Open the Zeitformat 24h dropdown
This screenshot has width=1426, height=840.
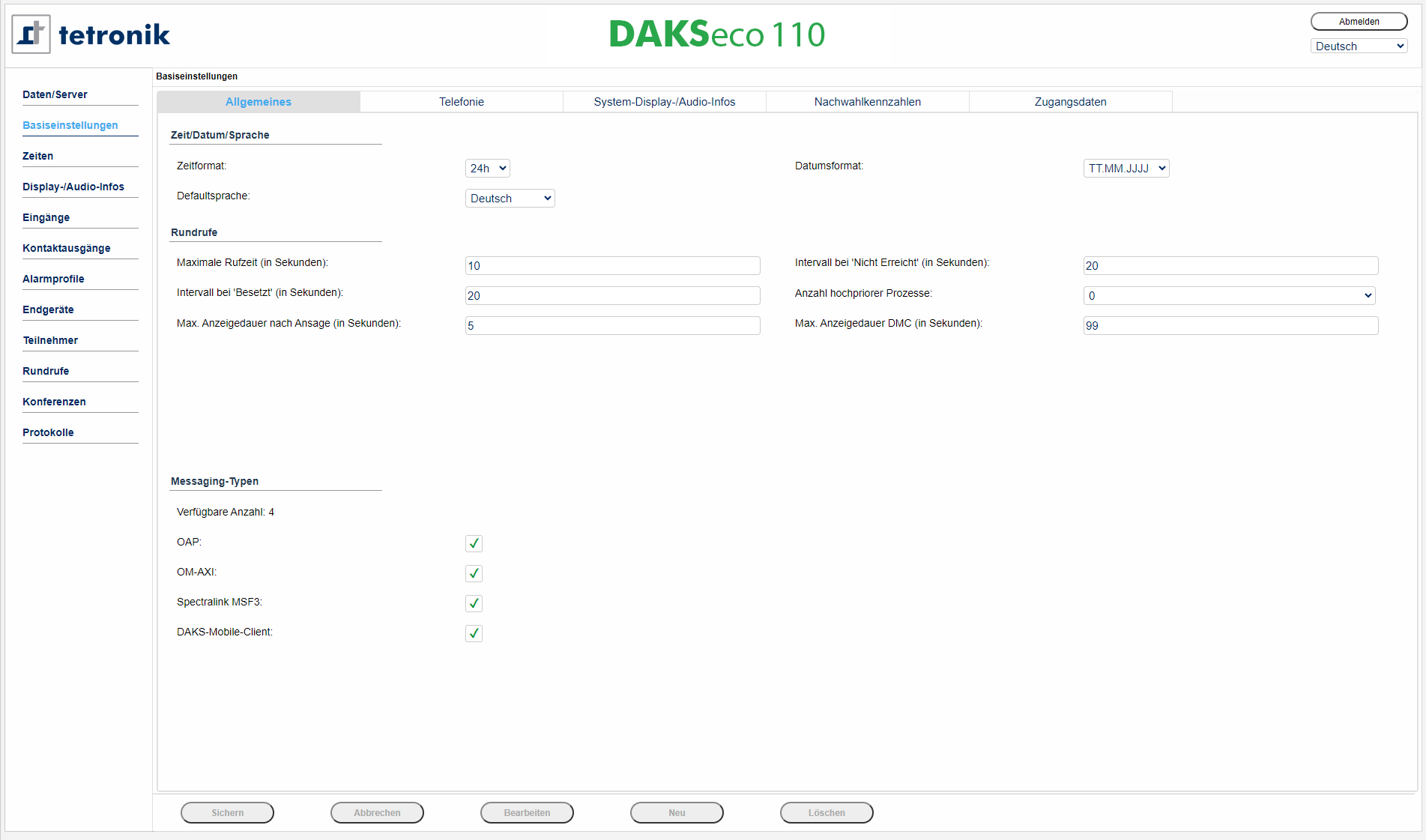tap(488, 169)
